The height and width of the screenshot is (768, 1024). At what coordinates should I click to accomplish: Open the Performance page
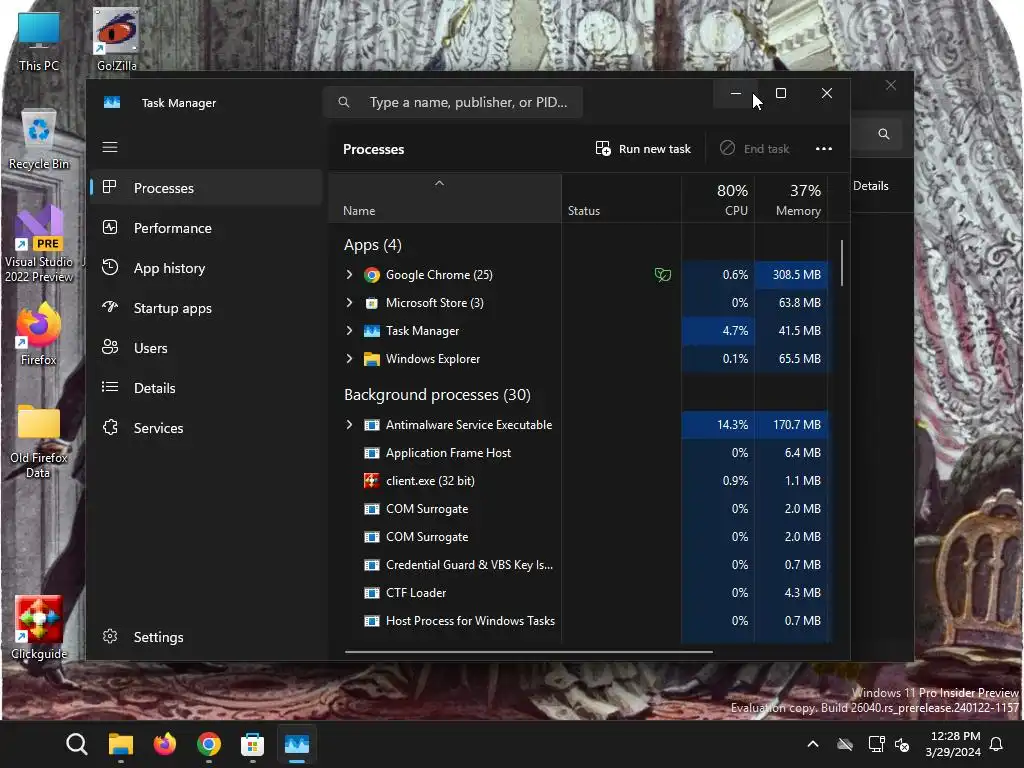206,228
